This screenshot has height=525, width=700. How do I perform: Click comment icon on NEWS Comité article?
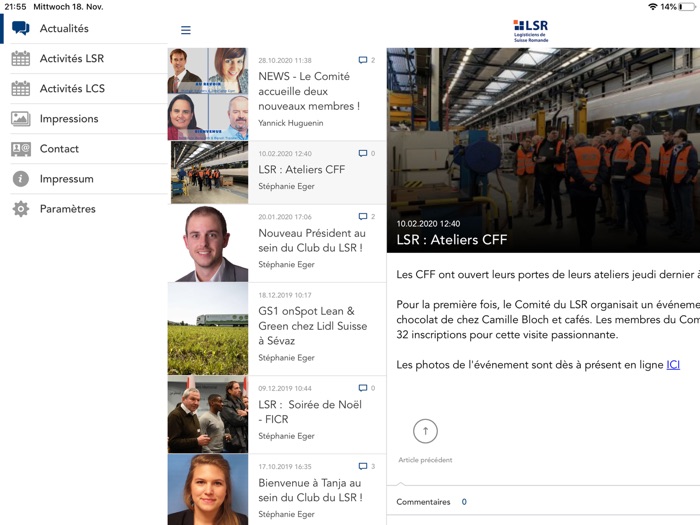coord(363,60)
